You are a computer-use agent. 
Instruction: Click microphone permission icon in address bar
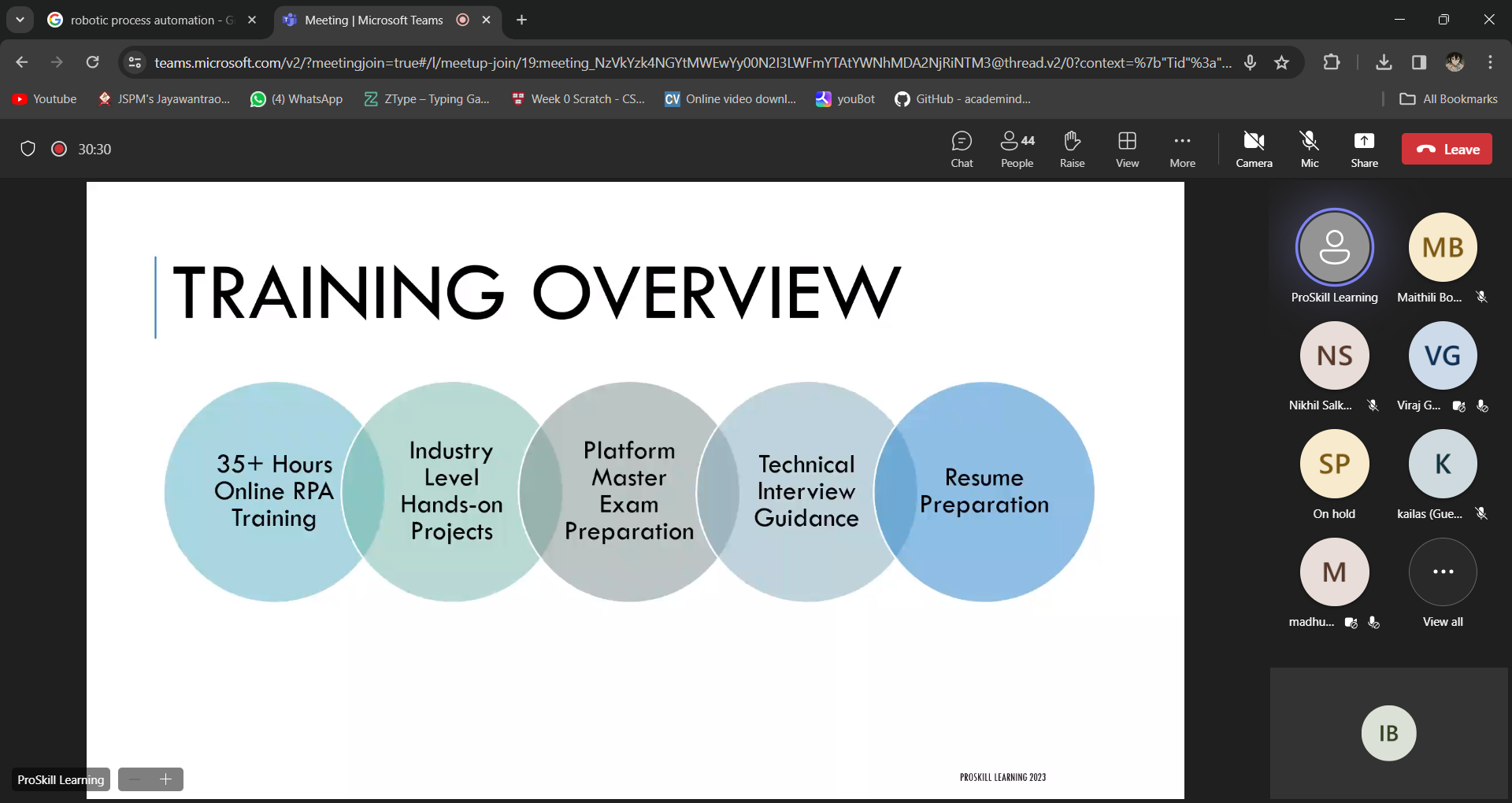[1250, 62]
